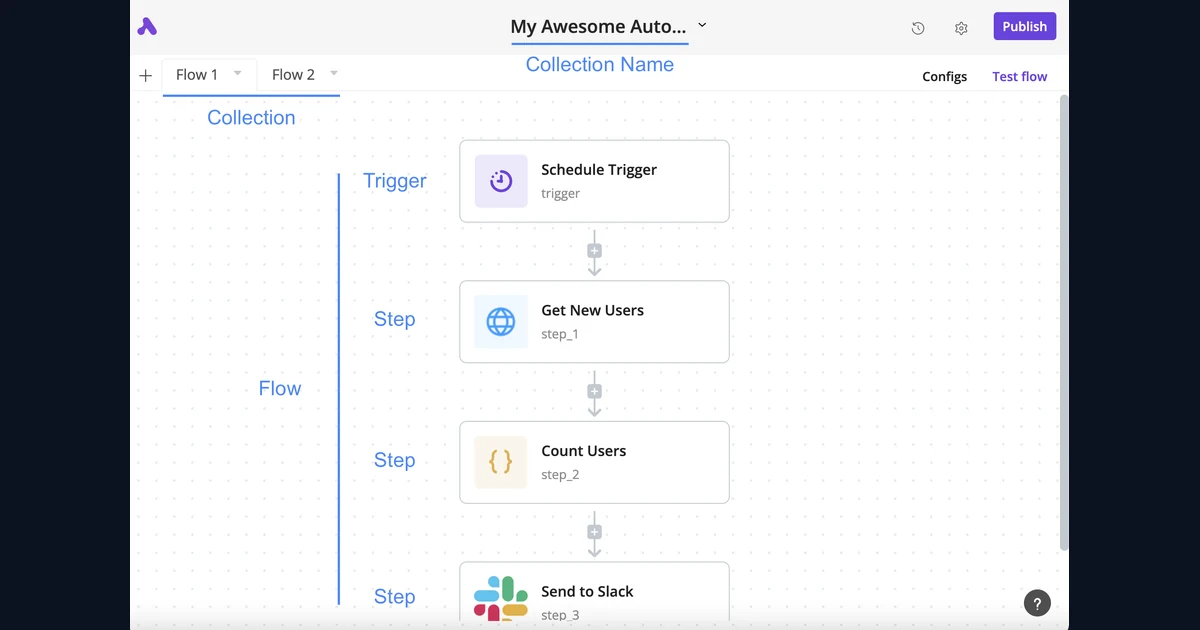Add step after Schedule Trigger
Image resolution: width=1200 pixels, height=630 pixels.
594,251
